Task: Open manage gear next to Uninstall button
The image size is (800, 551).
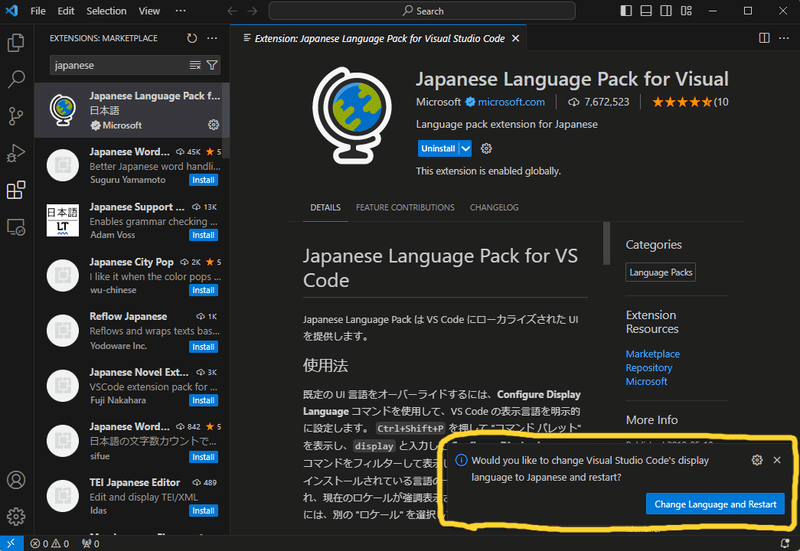Action: tap(486, 148)
